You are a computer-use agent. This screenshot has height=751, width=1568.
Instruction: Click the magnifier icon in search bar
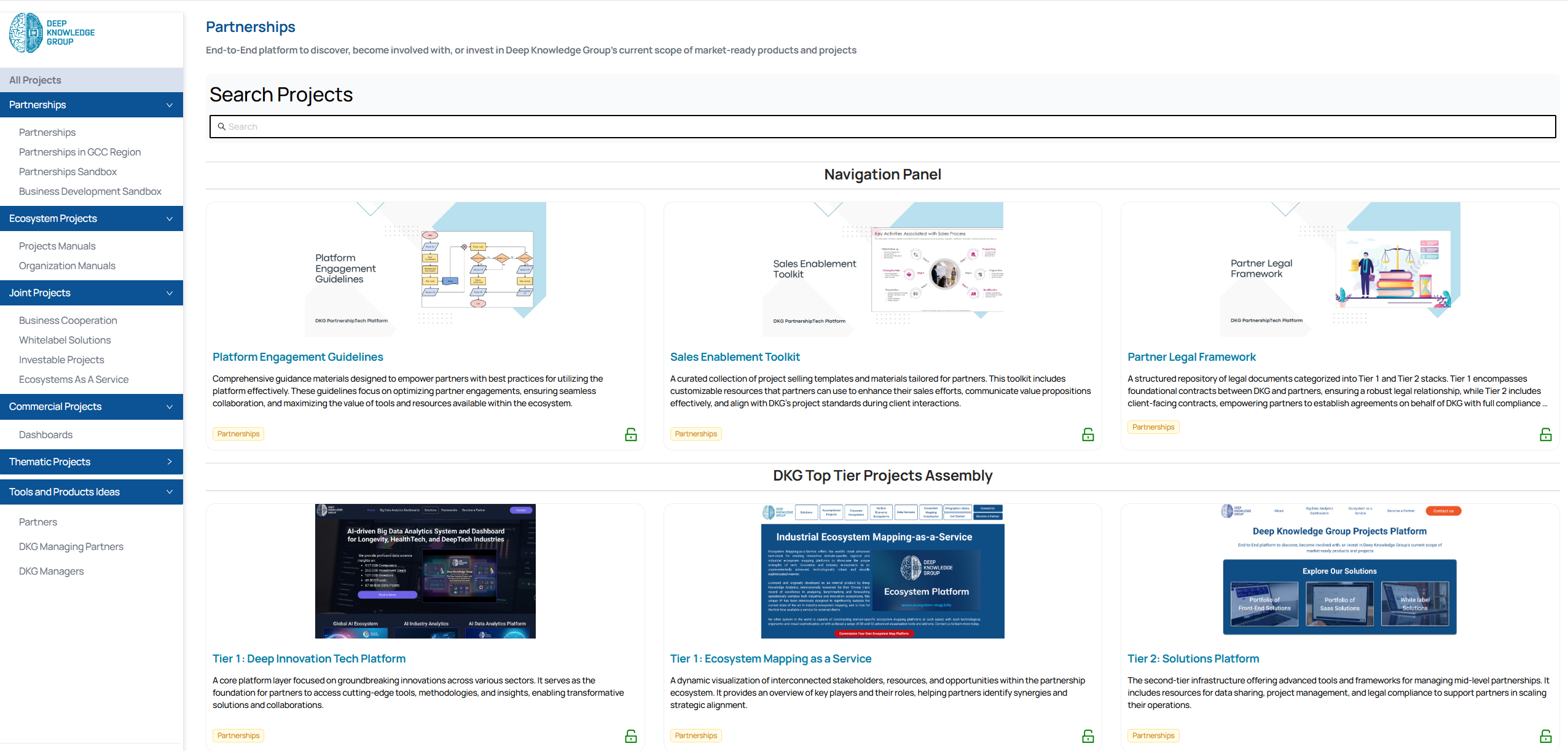(x=221, y=127)
